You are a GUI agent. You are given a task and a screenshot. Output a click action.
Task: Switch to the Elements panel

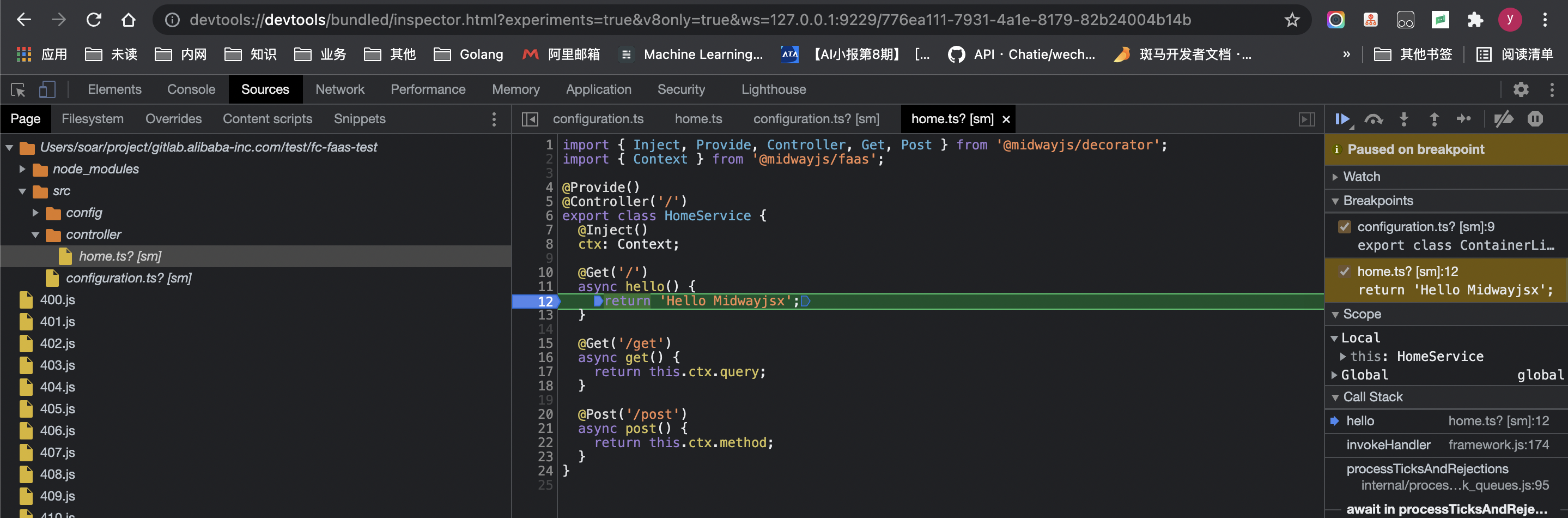[114, 89]
